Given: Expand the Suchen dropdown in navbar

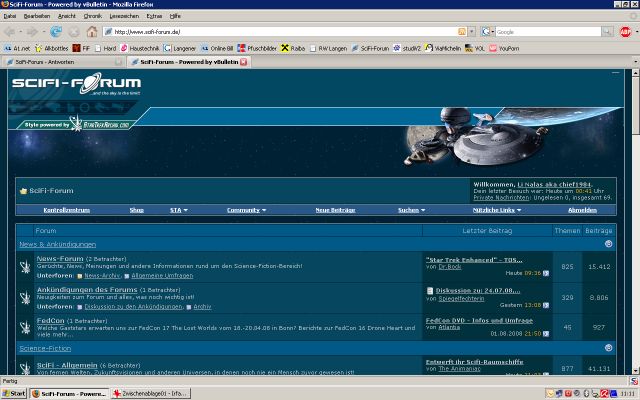Looking at the screenshot, I should pyautogui.click(x=411, y=210).
